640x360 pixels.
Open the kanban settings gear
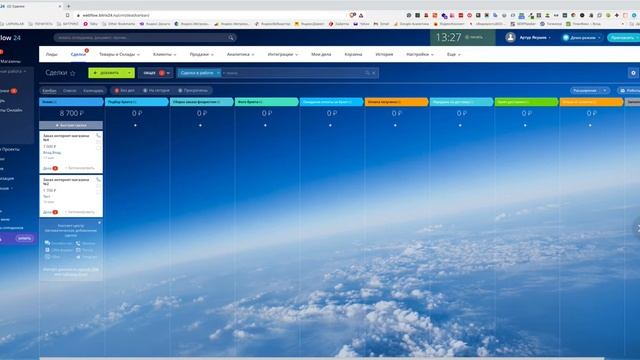click(633, 73)
